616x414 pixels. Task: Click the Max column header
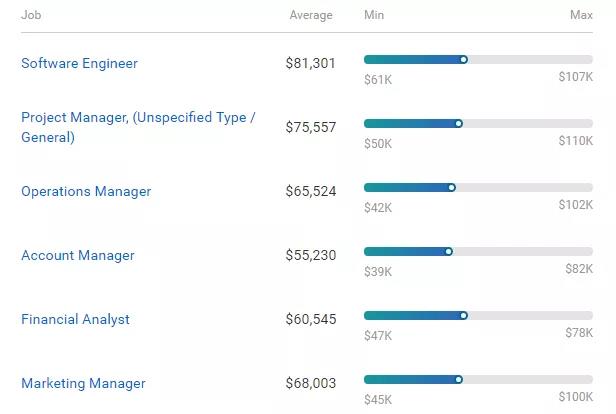click(581, 15)
